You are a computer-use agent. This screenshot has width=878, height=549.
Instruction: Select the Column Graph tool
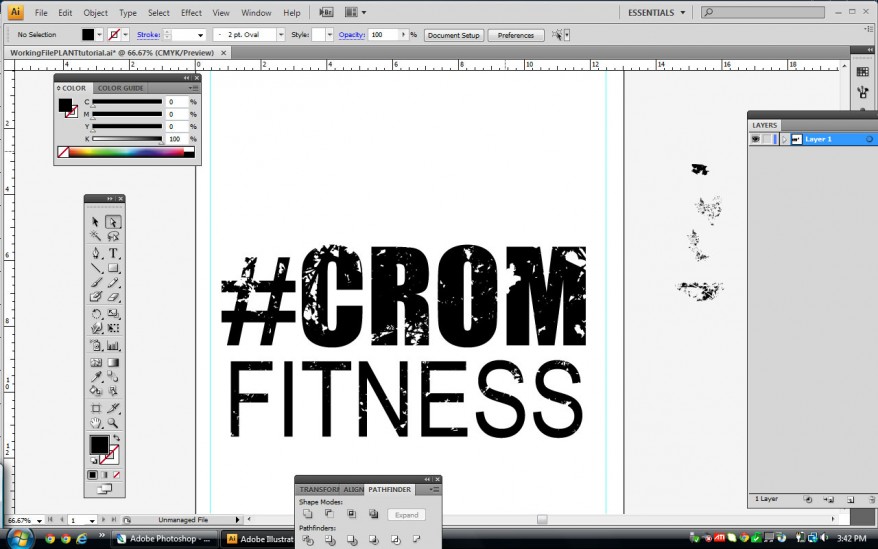click(113, 346)
